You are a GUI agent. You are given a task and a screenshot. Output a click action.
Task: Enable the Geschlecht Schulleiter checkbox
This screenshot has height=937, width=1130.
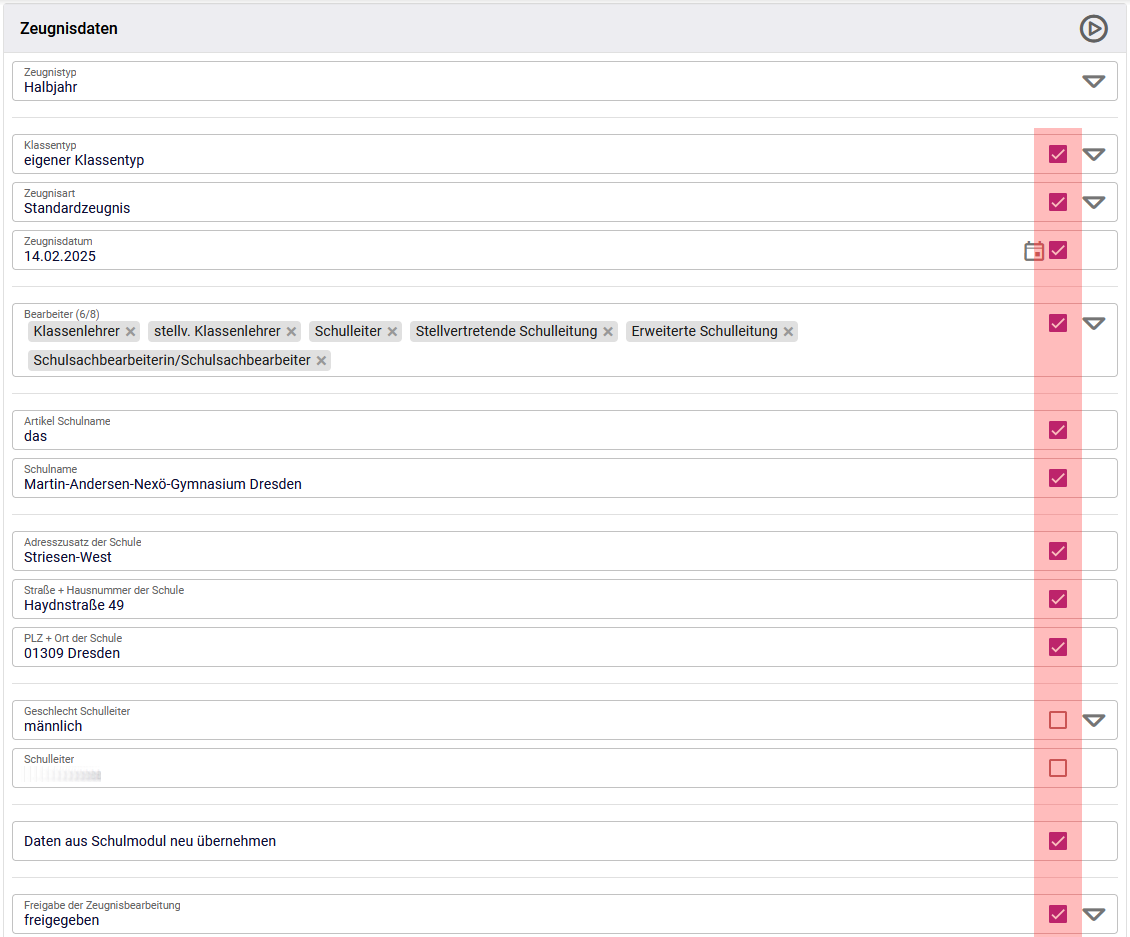coord(1058,720)
